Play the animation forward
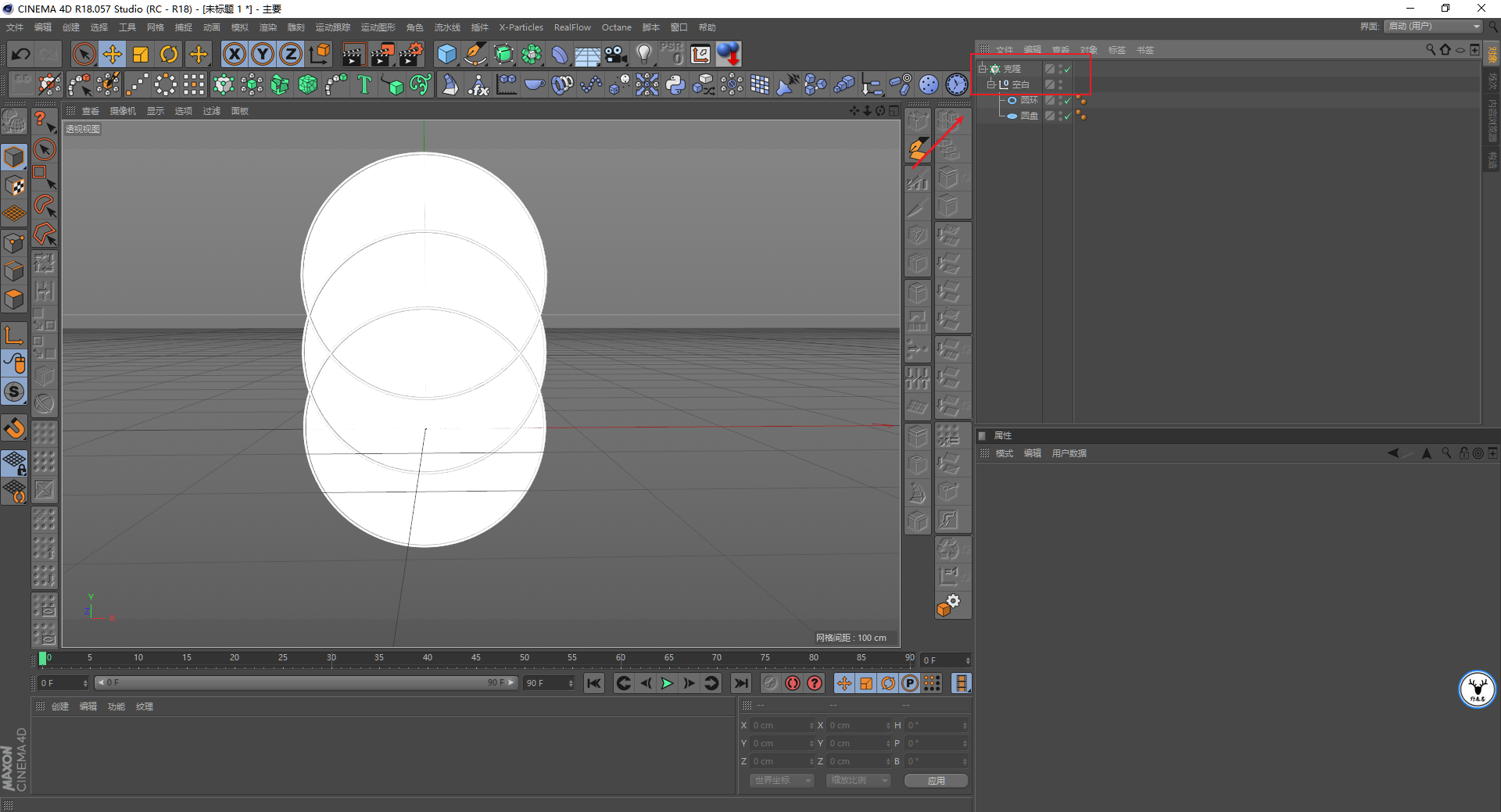This screenshot has width=1501, height=812. tap(667, 684)
